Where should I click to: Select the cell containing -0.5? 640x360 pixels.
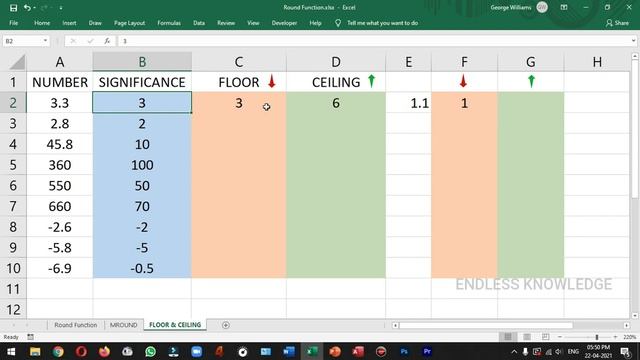pos(142,268)
